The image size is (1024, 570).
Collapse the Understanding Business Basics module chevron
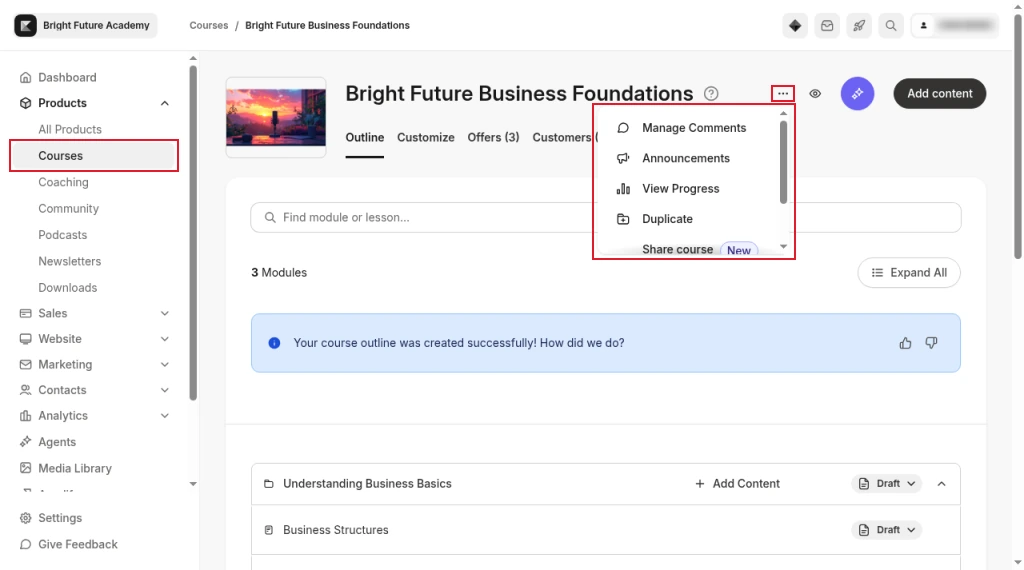[x=941, y=484]
